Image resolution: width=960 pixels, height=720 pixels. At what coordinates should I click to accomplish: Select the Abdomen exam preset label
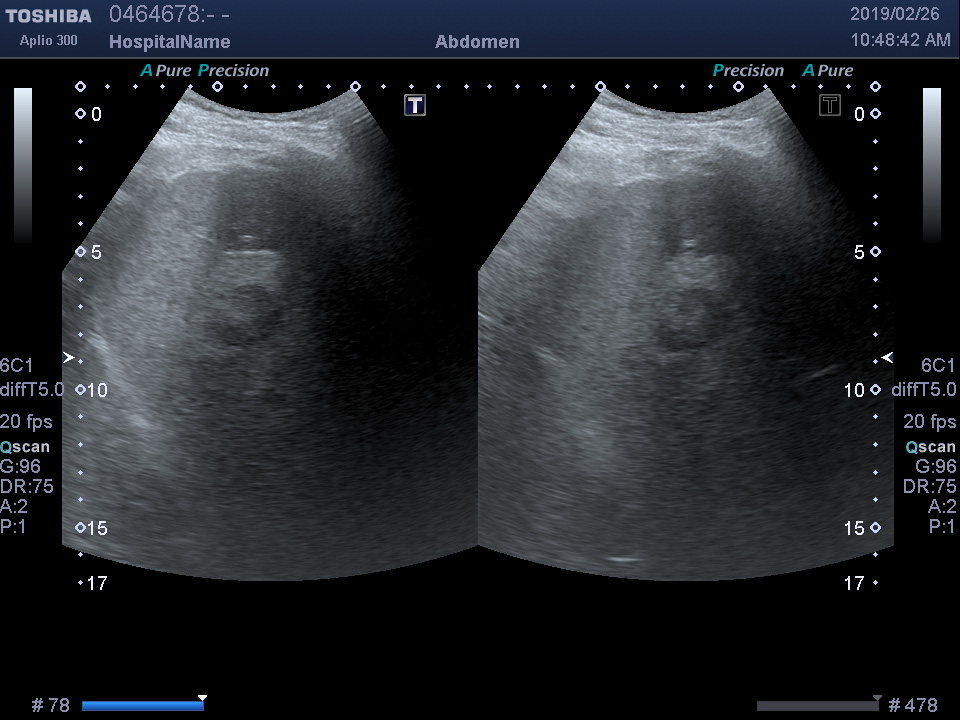click(477, 42)
